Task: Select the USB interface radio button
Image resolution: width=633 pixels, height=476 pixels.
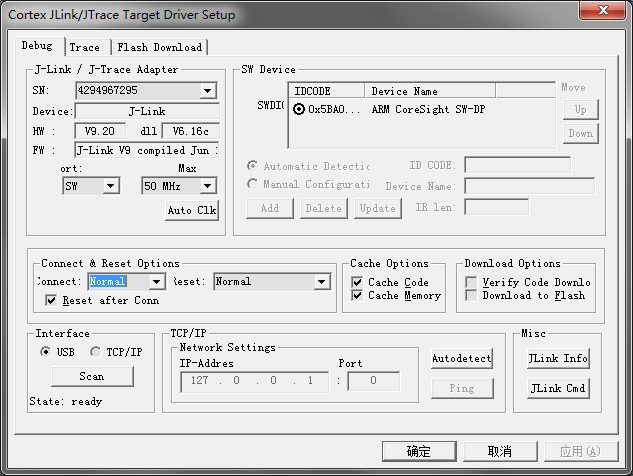Action: coord(46,352)
